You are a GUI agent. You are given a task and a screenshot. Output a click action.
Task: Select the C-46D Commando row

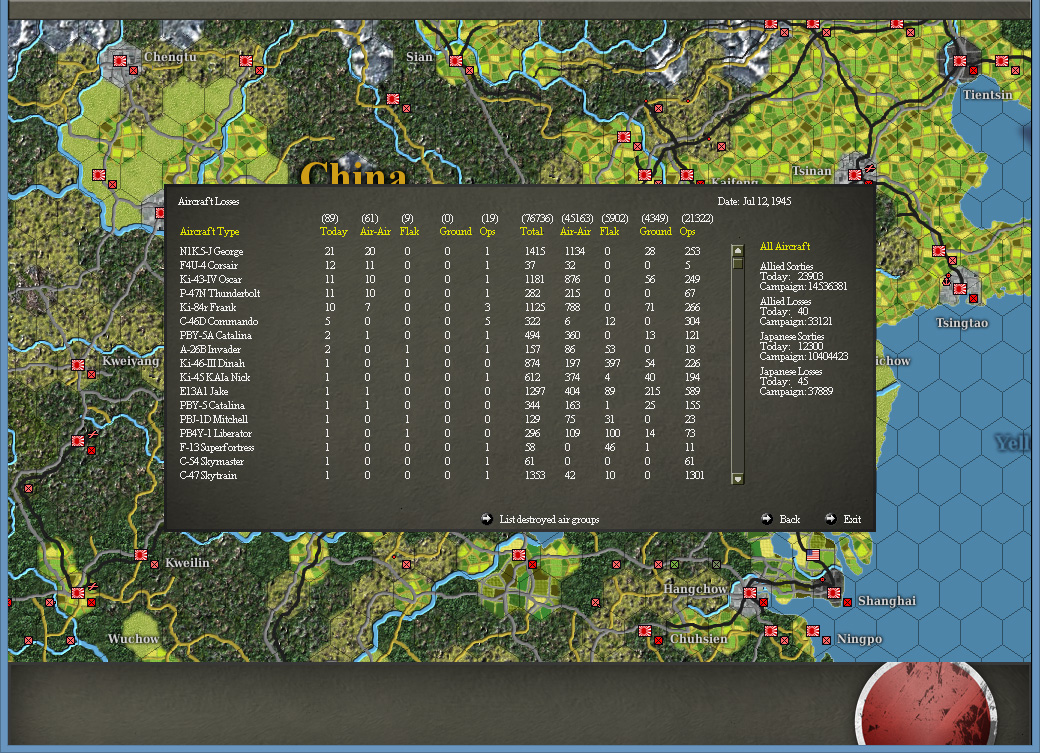(441, 321)
